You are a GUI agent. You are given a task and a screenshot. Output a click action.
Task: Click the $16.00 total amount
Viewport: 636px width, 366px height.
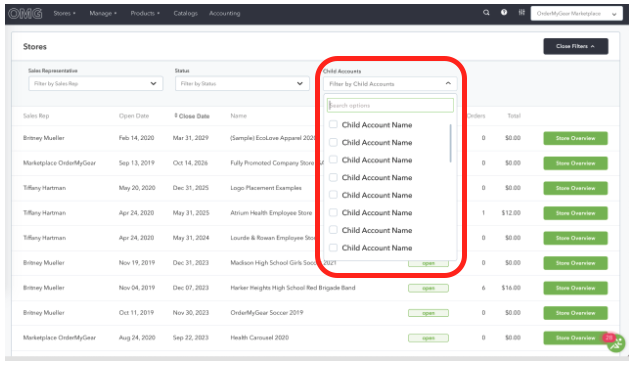pyautogui.click(x=511, y=288)
